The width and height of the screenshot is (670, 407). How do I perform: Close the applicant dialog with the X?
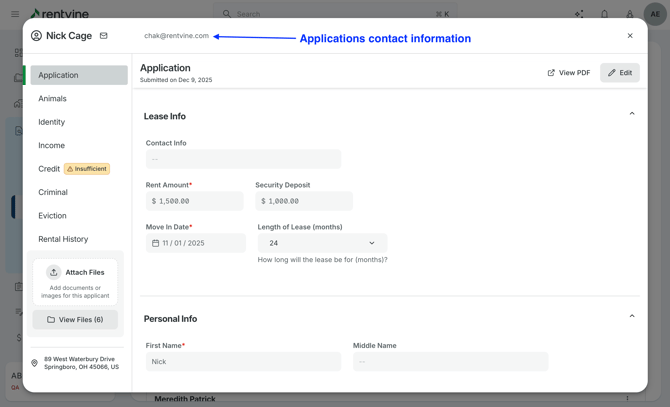[630, 36]
